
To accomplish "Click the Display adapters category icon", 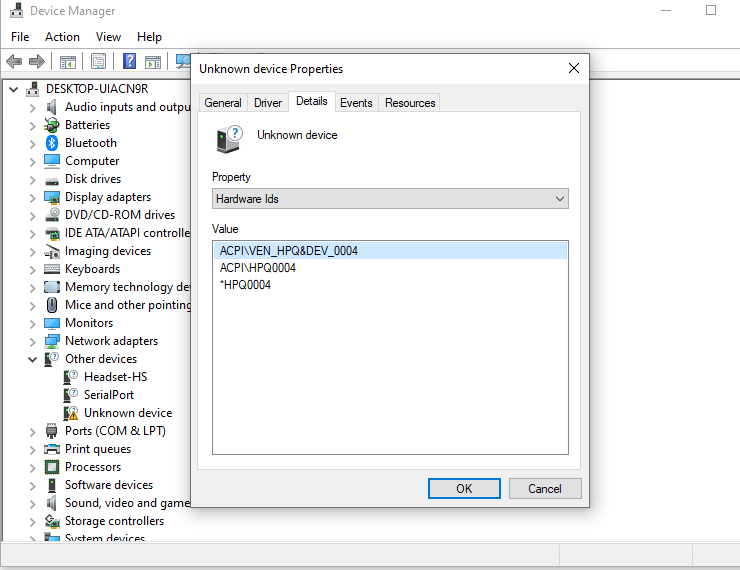I will pos(51,197).
